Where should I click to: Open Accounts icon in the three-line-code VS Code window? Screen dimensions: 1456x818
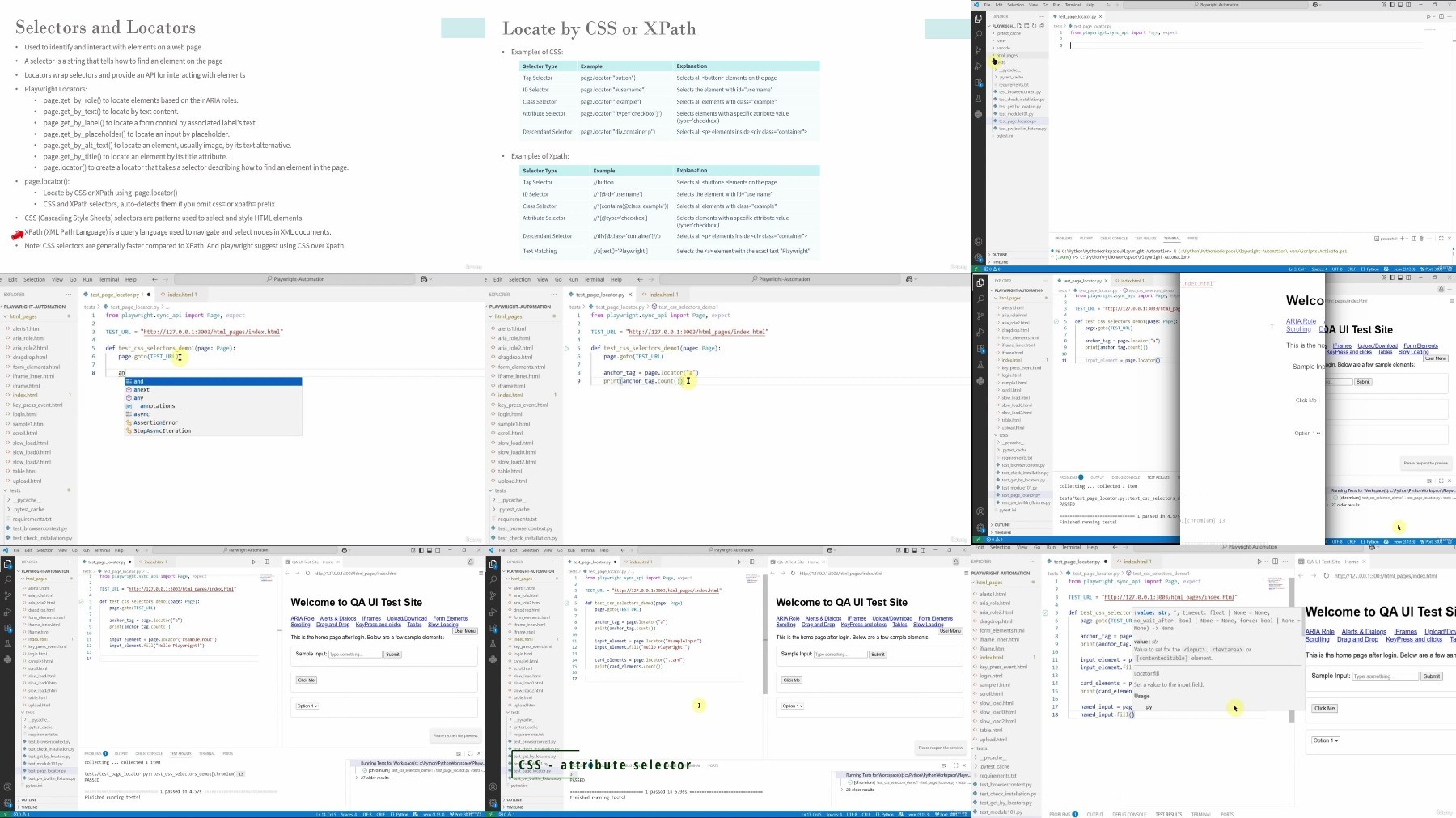coord(978,242)
